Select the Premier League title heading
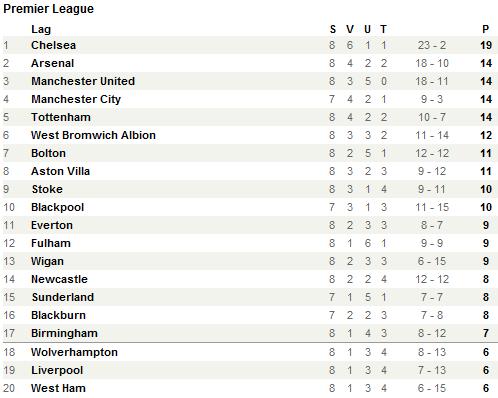This screenshot has height=398, width=498. pos(49,9)
